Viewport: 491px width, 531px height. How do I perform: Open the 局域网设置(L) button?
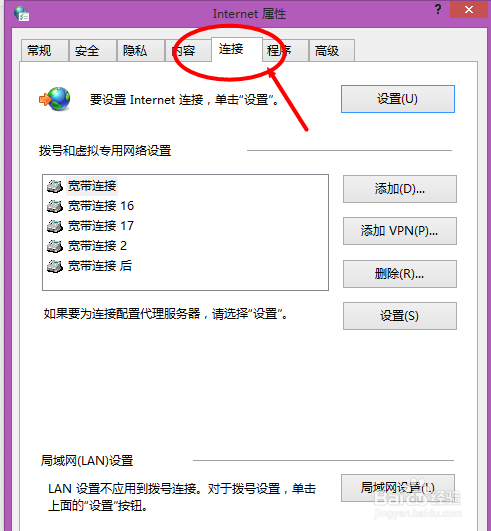coord(398,488)
